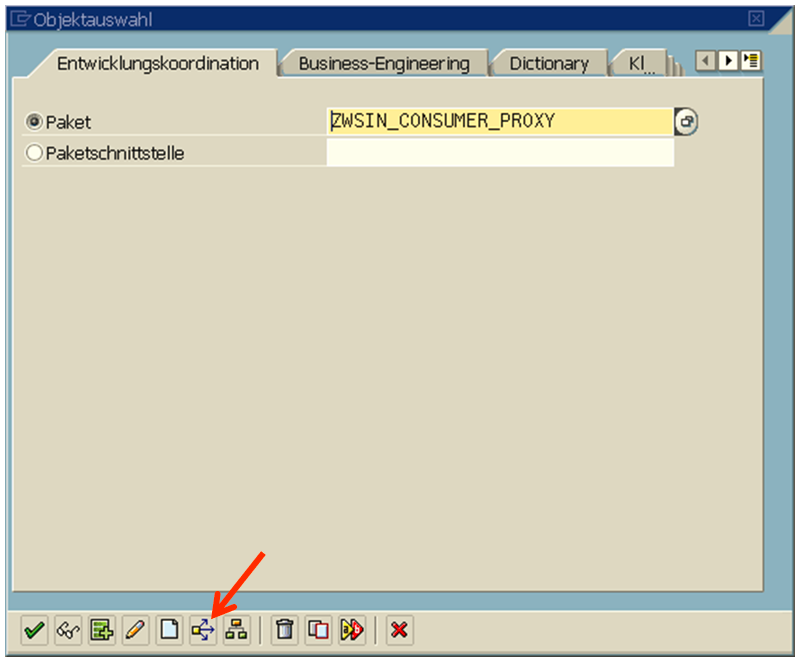Click the where-used list arrows icon
The width and height of the screenshot is (797, 662).
(x=203, y=630)
